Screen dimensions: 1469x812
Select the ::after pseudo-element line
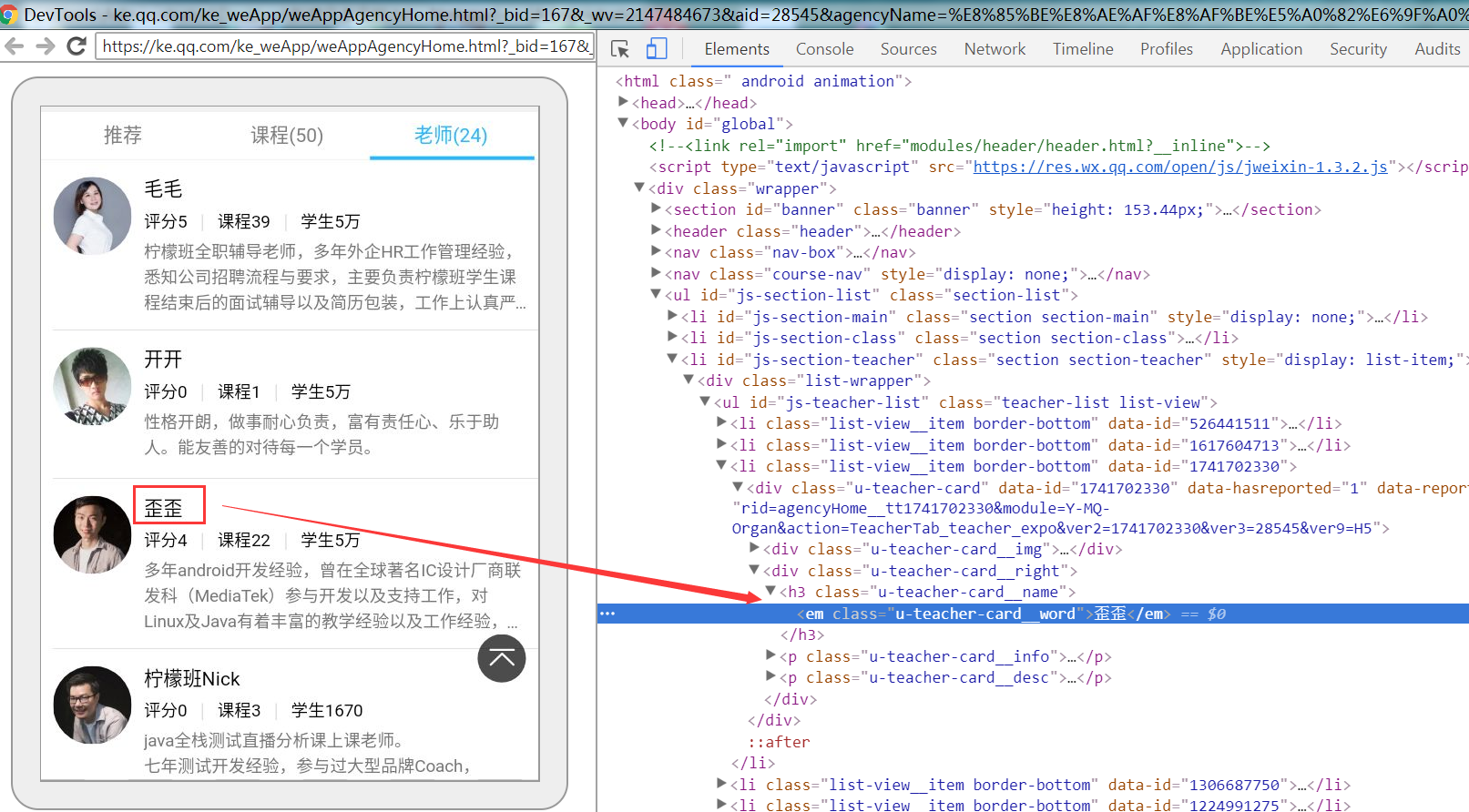coord(779,742)
